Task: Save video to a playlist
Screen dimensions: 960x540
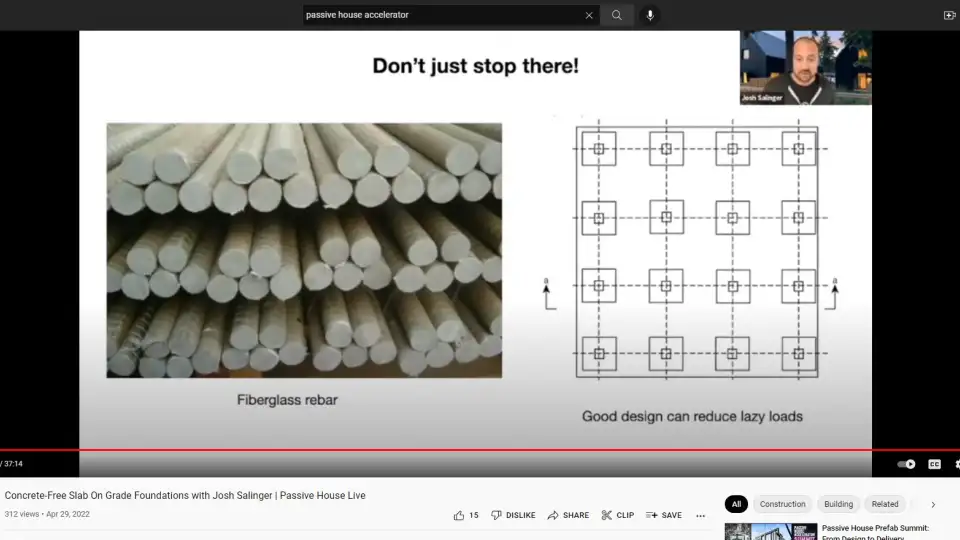Action: click(663, 515)
